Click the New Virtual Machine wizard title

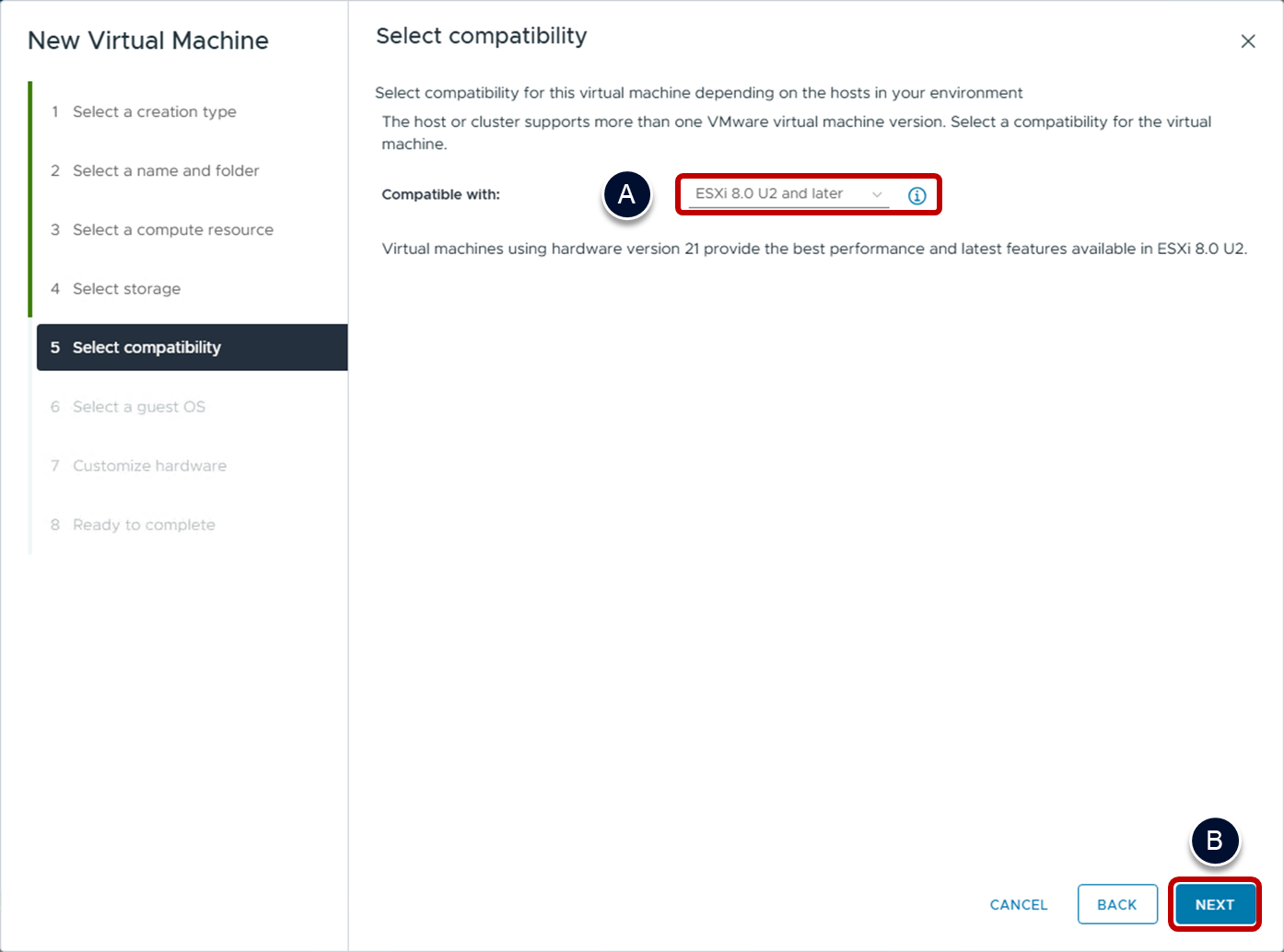pyautogui.click(x=148, y=41)
